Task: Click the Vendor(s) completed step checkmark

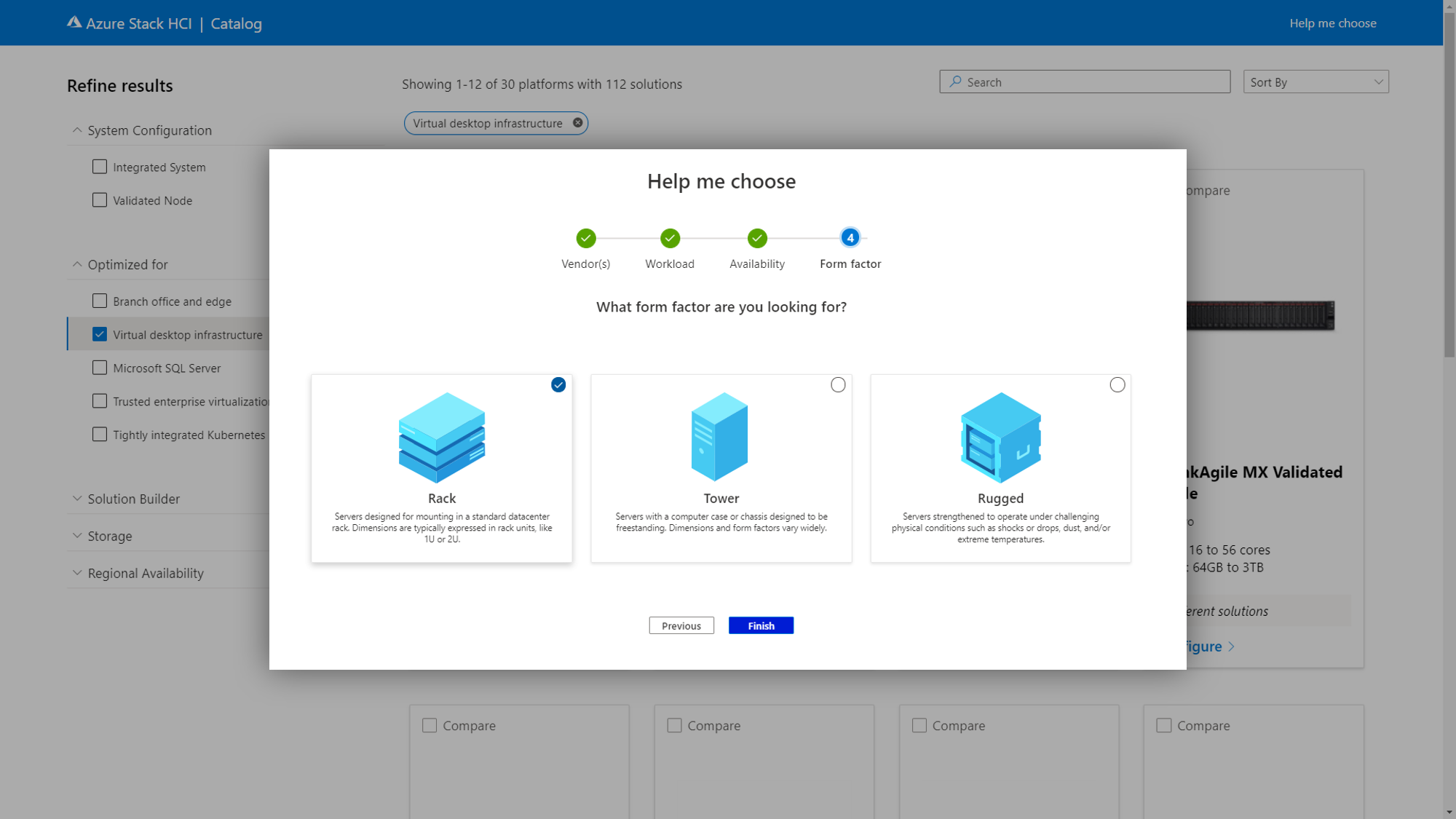Action: coord(585,238)
